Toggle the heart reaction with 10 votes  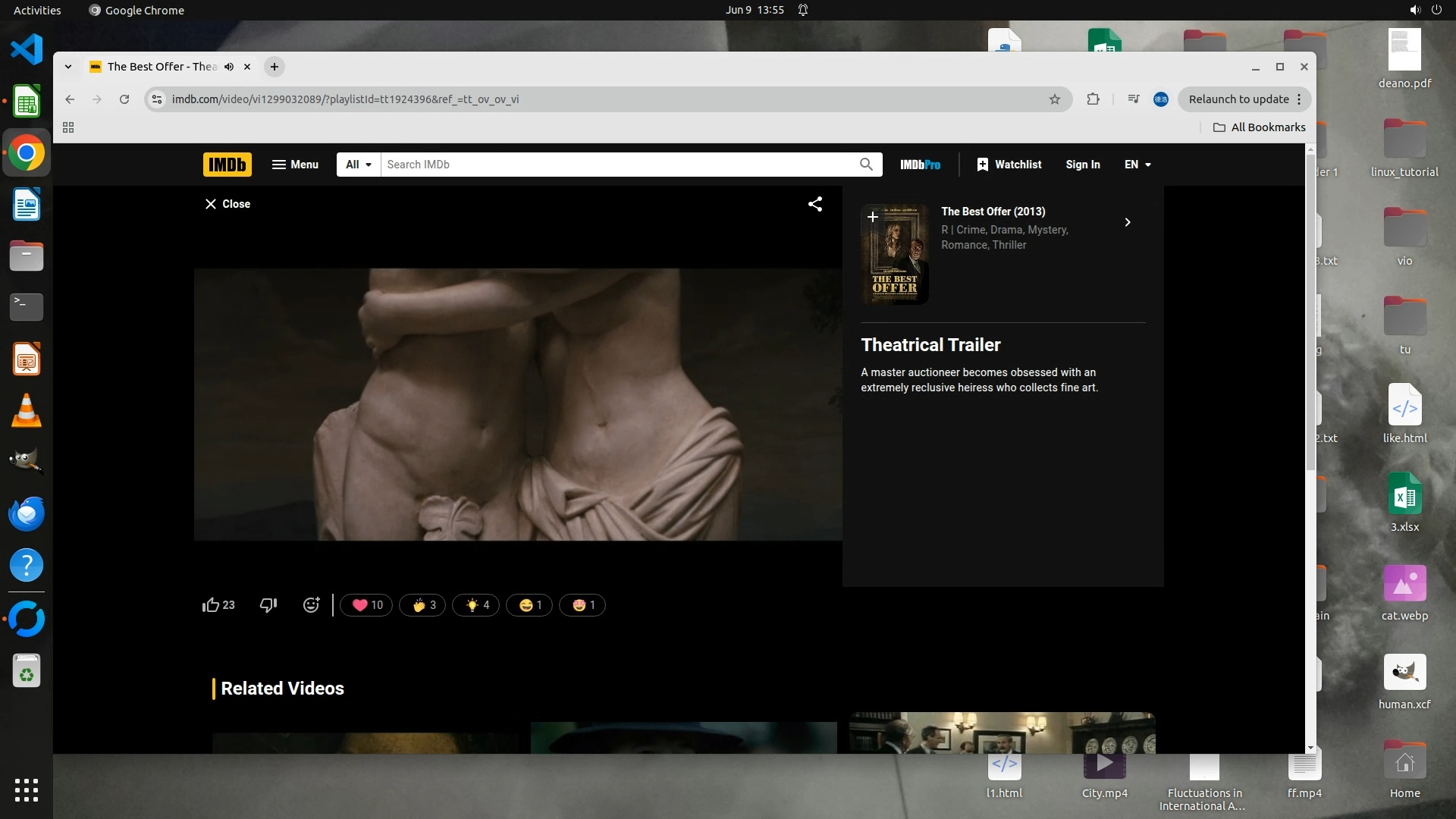367,605
